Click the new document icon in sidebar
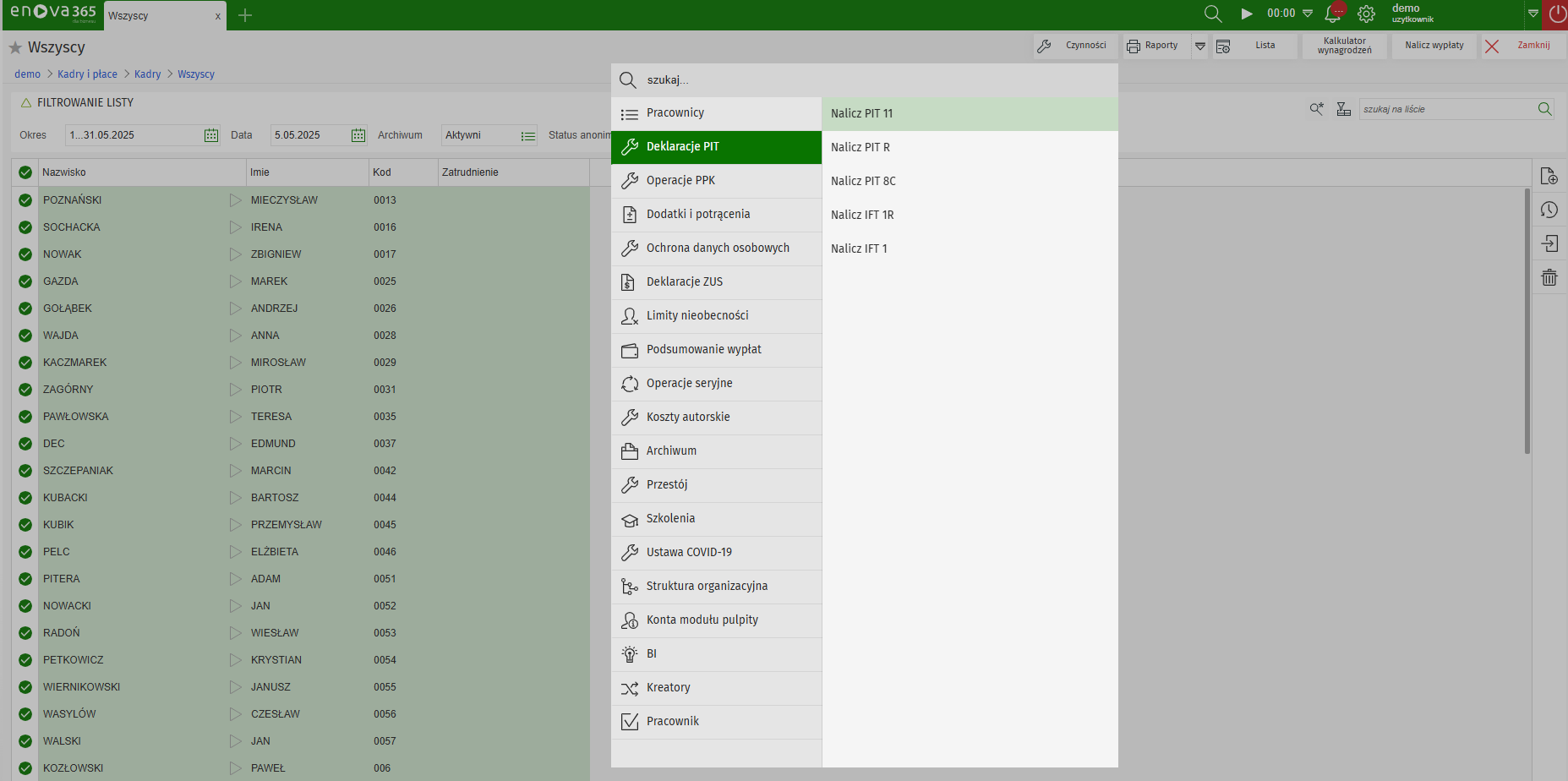The width and height of the screenshot is (1568, 781). coord(1549,176)
